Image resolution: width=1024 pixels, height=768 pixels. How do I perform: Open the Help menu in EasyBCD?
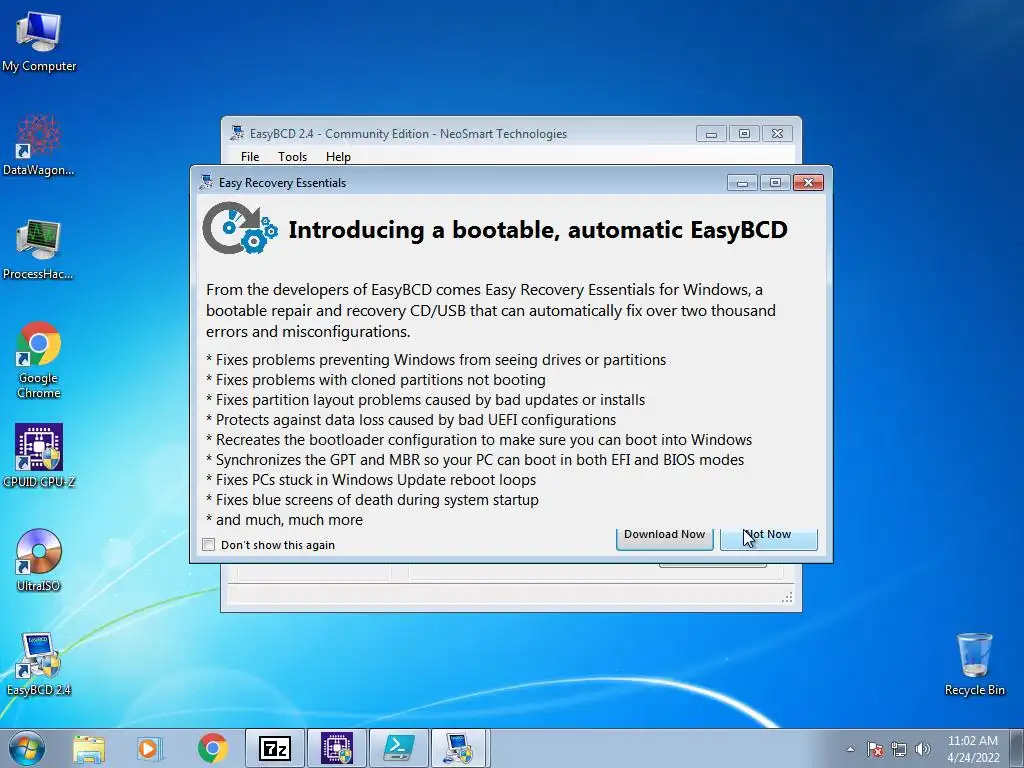tap(338, 157)
